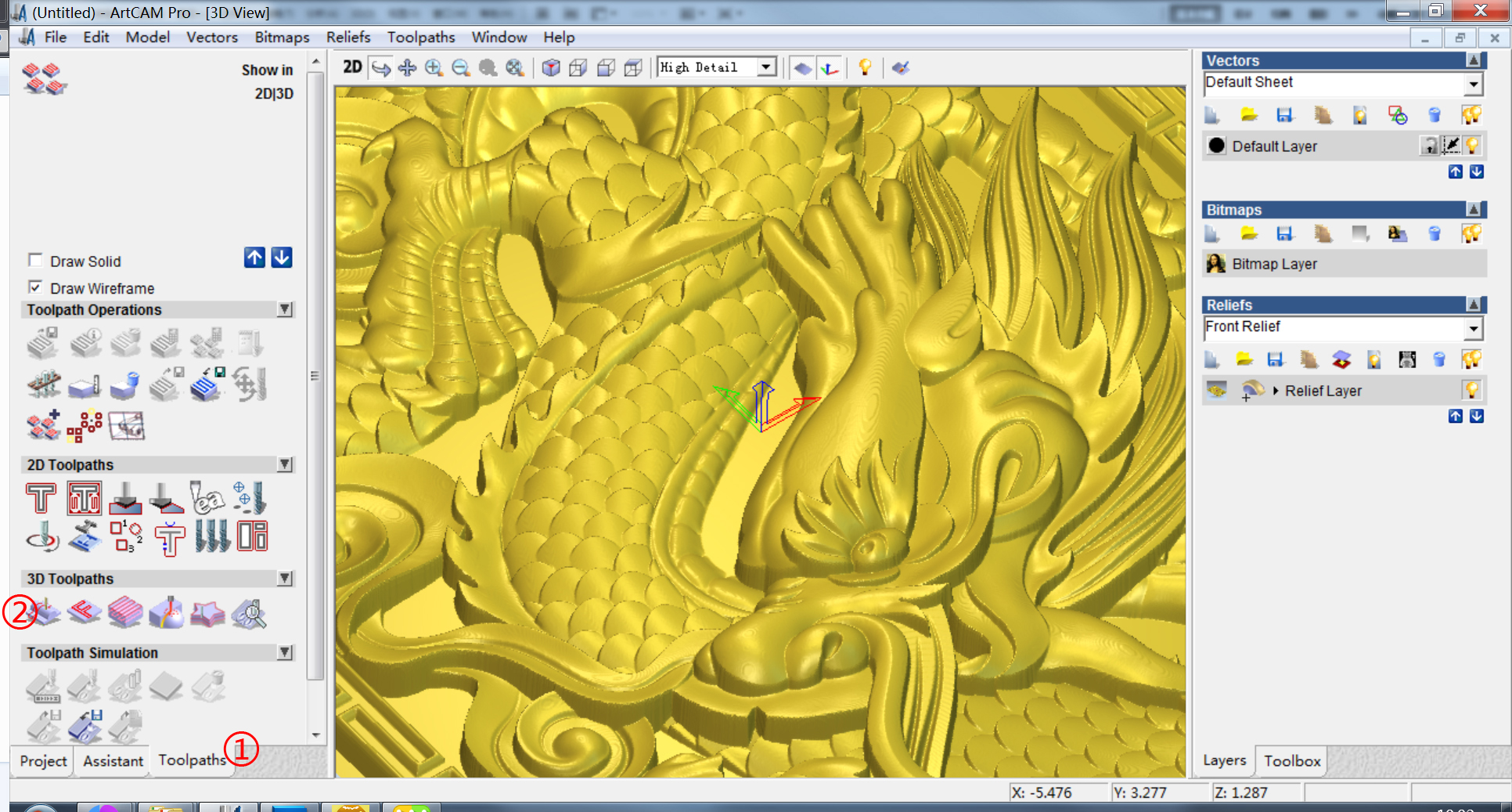The height and width of the screenshot is (812, 1512).
Task: Click the Machine Relief toolpath icon
Action: pyautogui.click(x=45, y=612)
